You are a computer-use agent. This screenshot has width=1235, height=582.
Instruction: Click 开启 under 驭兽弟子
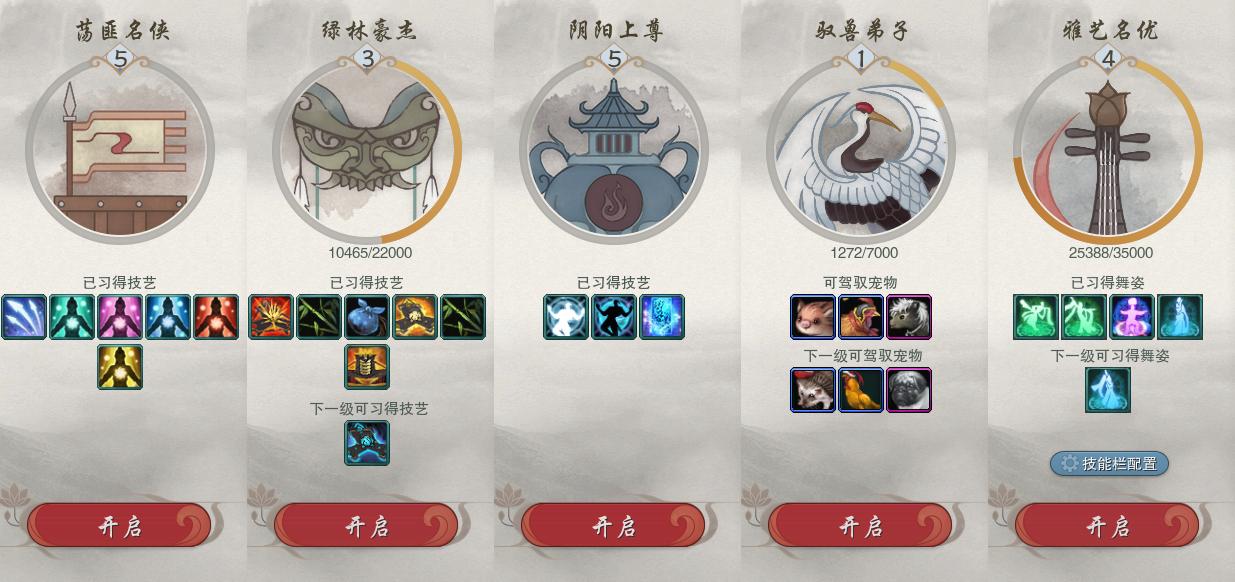point(860,526)
